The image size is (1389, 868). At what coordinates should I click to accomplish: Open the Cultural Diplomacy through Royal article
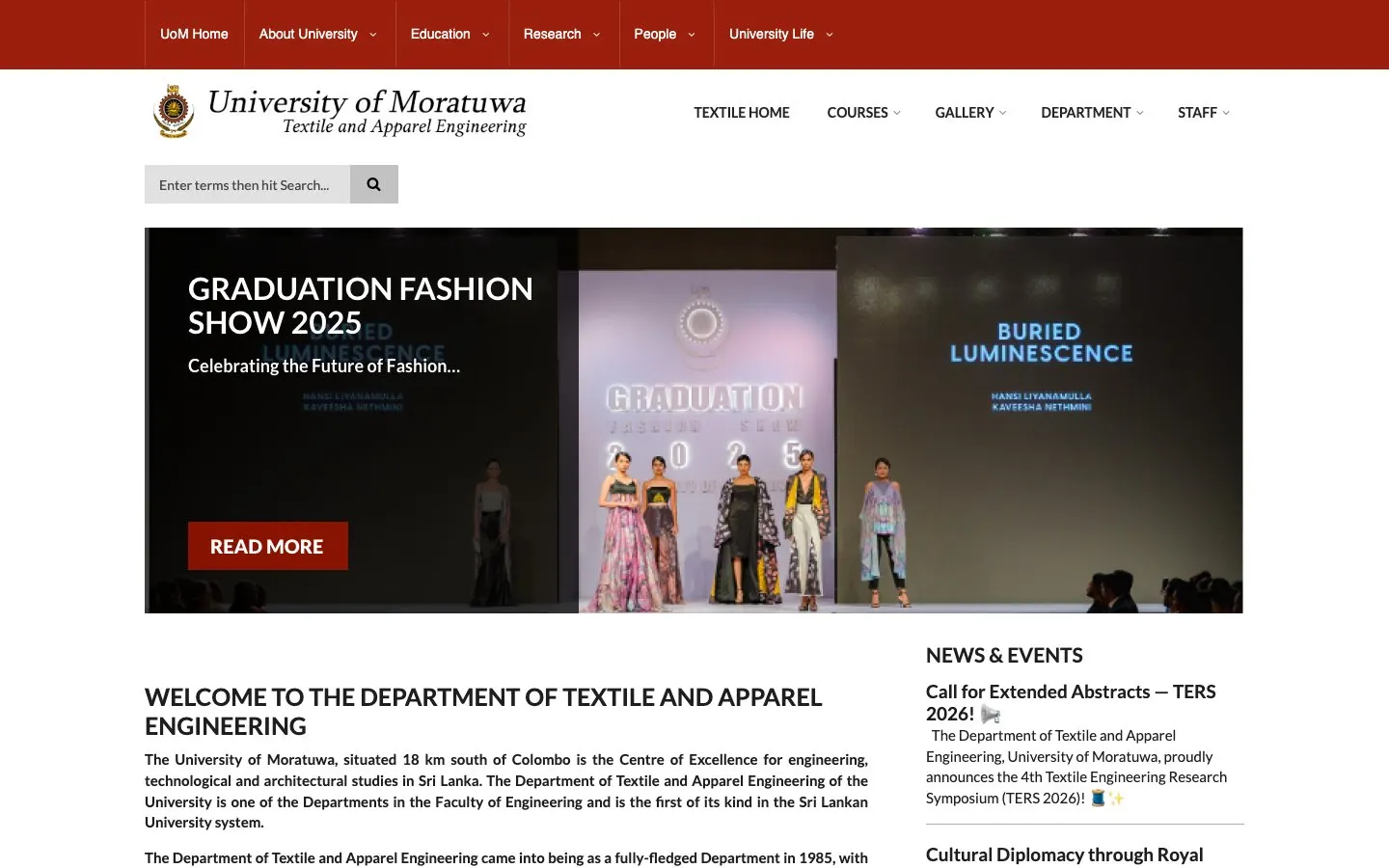pyautogui.click(x=1065, y=854)
